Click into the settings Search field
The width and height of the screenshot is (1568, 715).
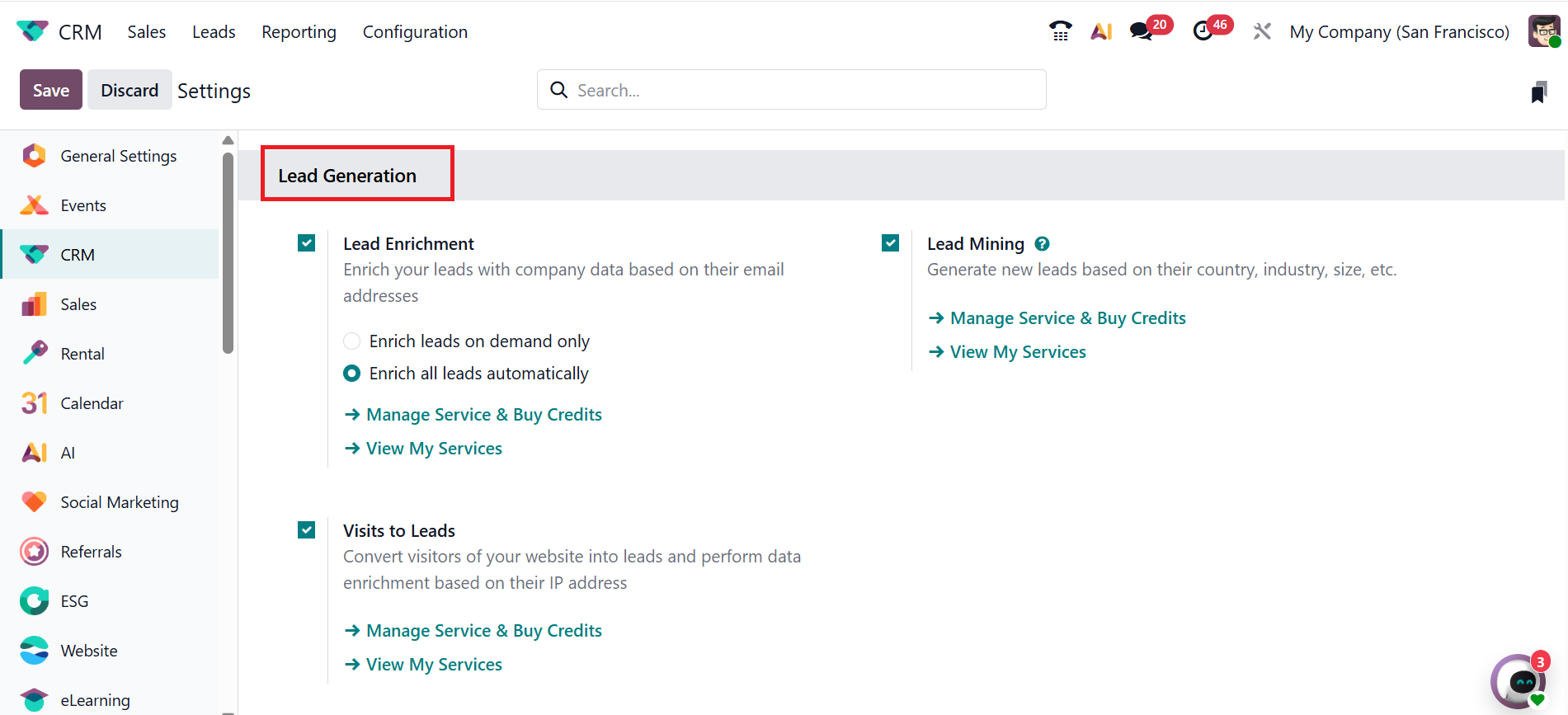point(792,90)
